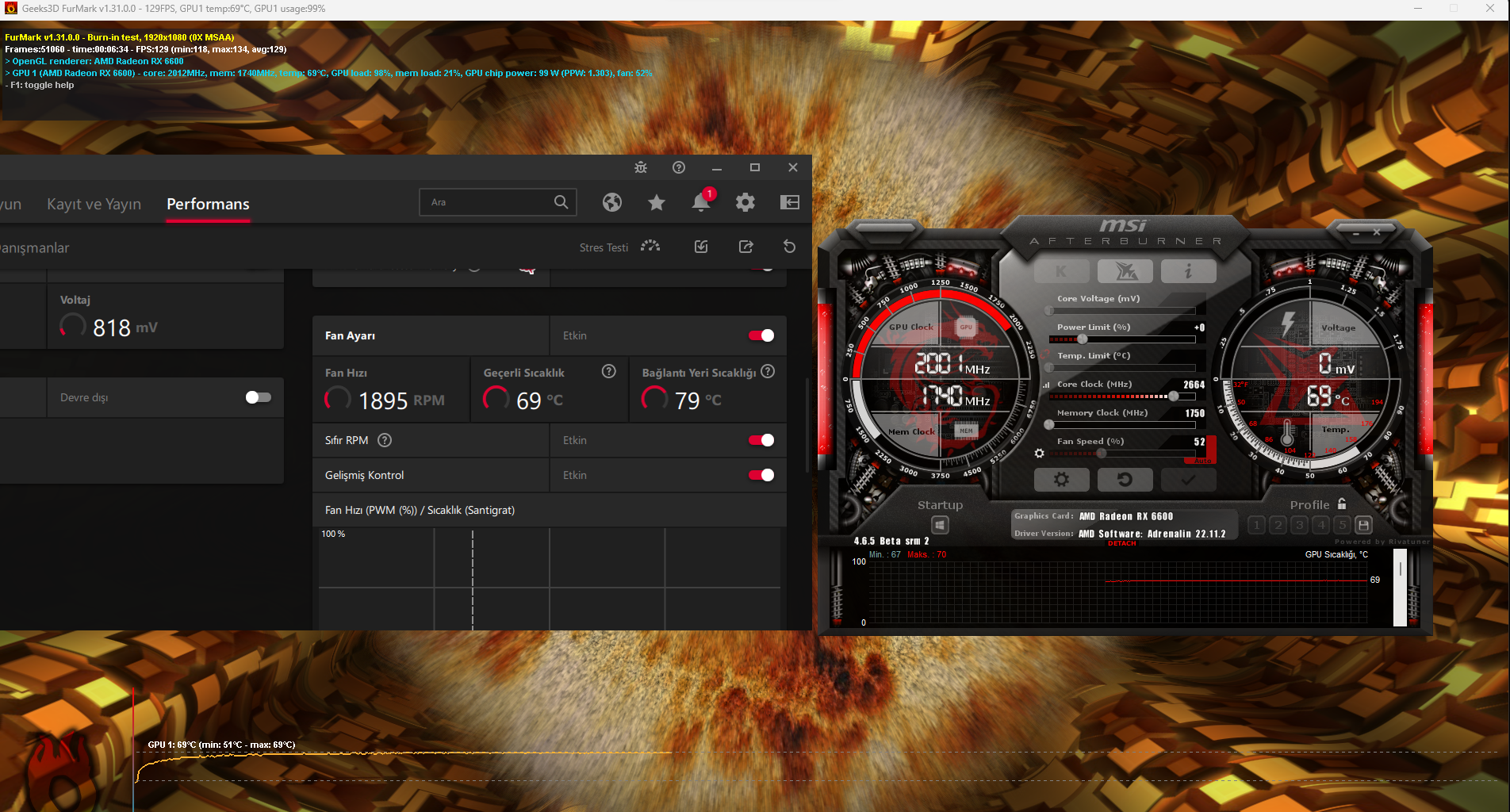The height and width of the screenshot is (812, 1510).
Task: Click the 'Maks. : 70' graph label
Action: (x=927, y=555)
